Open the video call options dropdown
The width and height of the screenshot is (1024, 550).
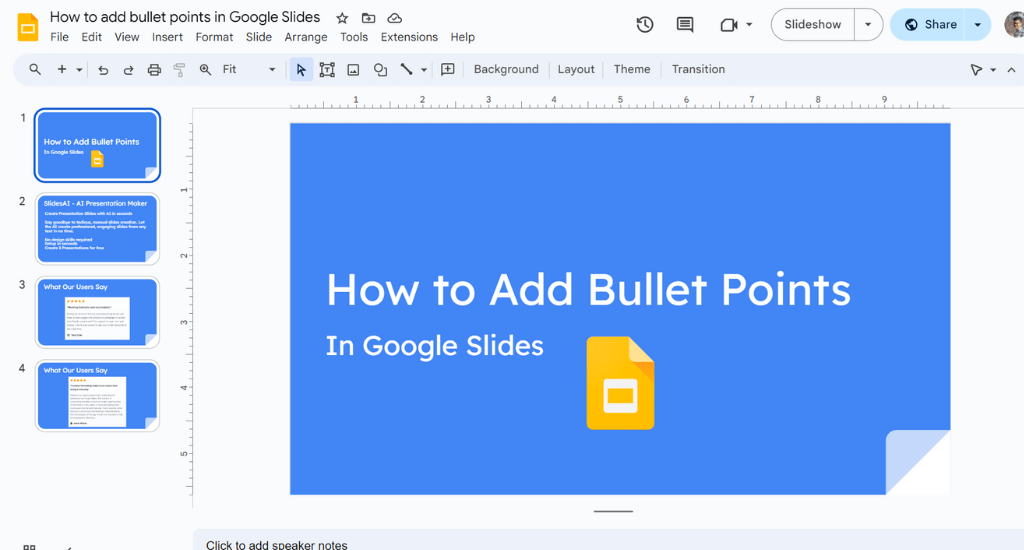tap(749, 25)
